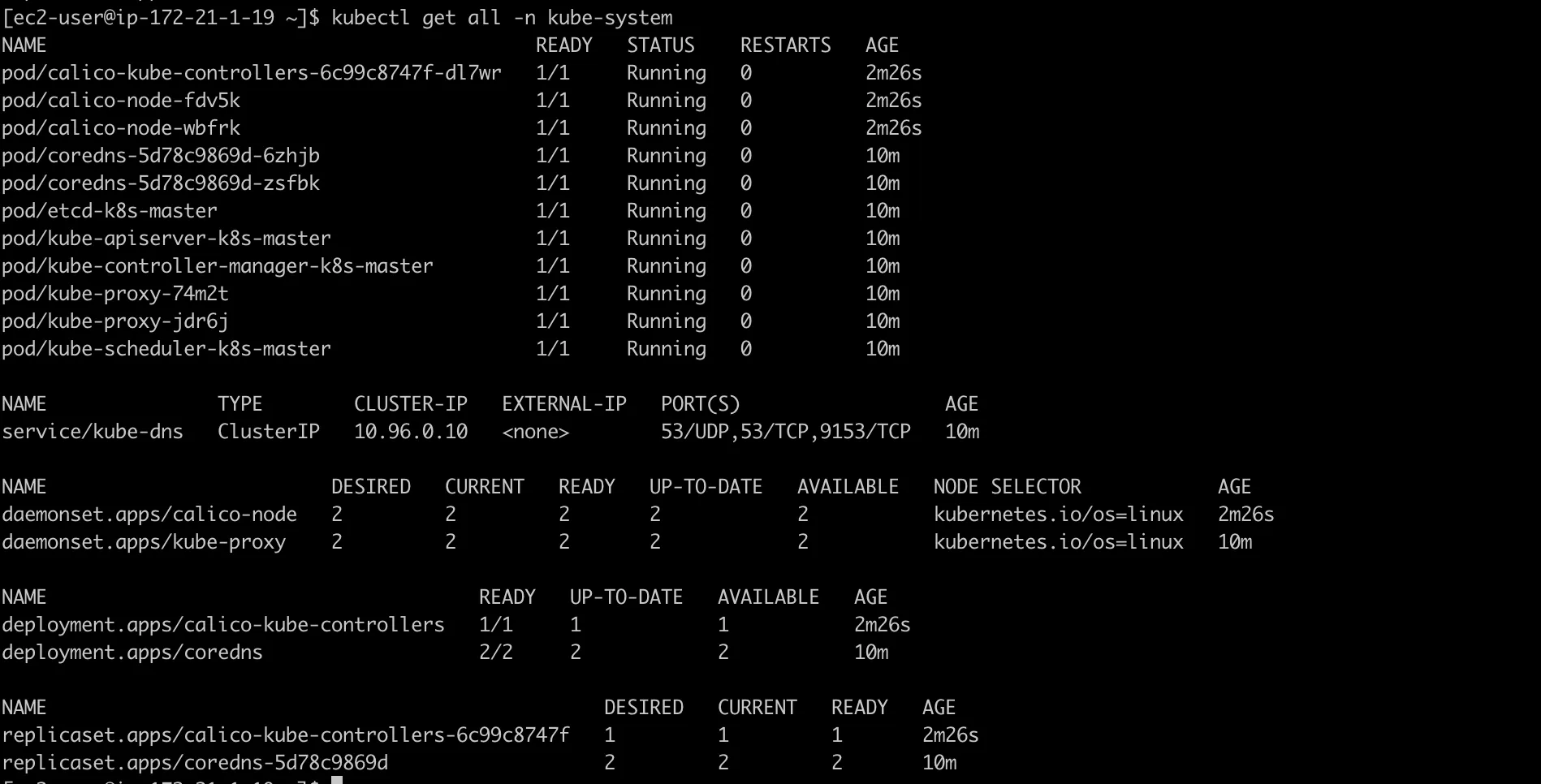Click replicaset.apps/coredns-5d78c9869d name

[x=195, y=763]
